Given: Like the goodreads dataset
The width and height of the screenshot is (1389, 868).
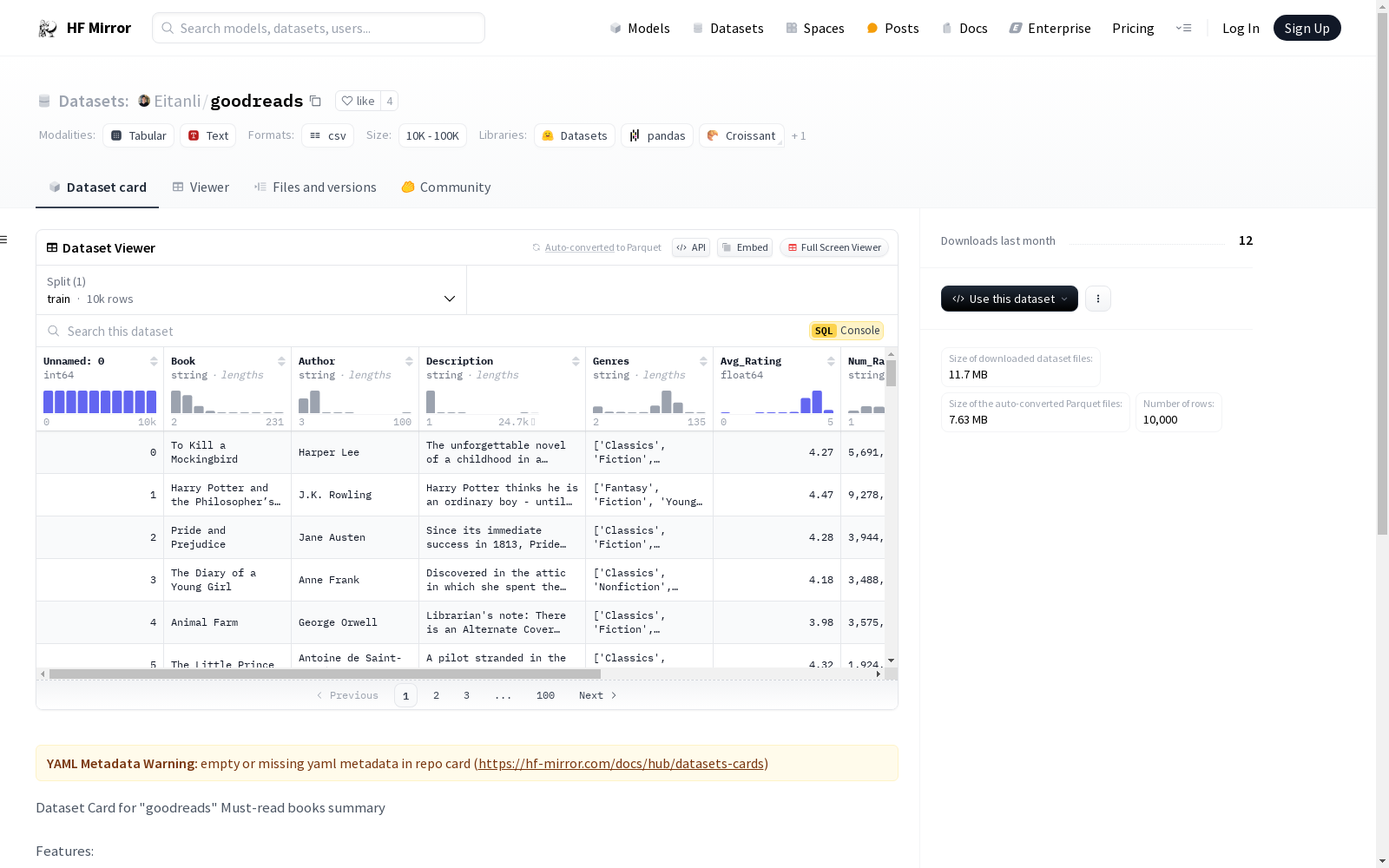Looking at the screenshot, I should (x=358, y=101).
